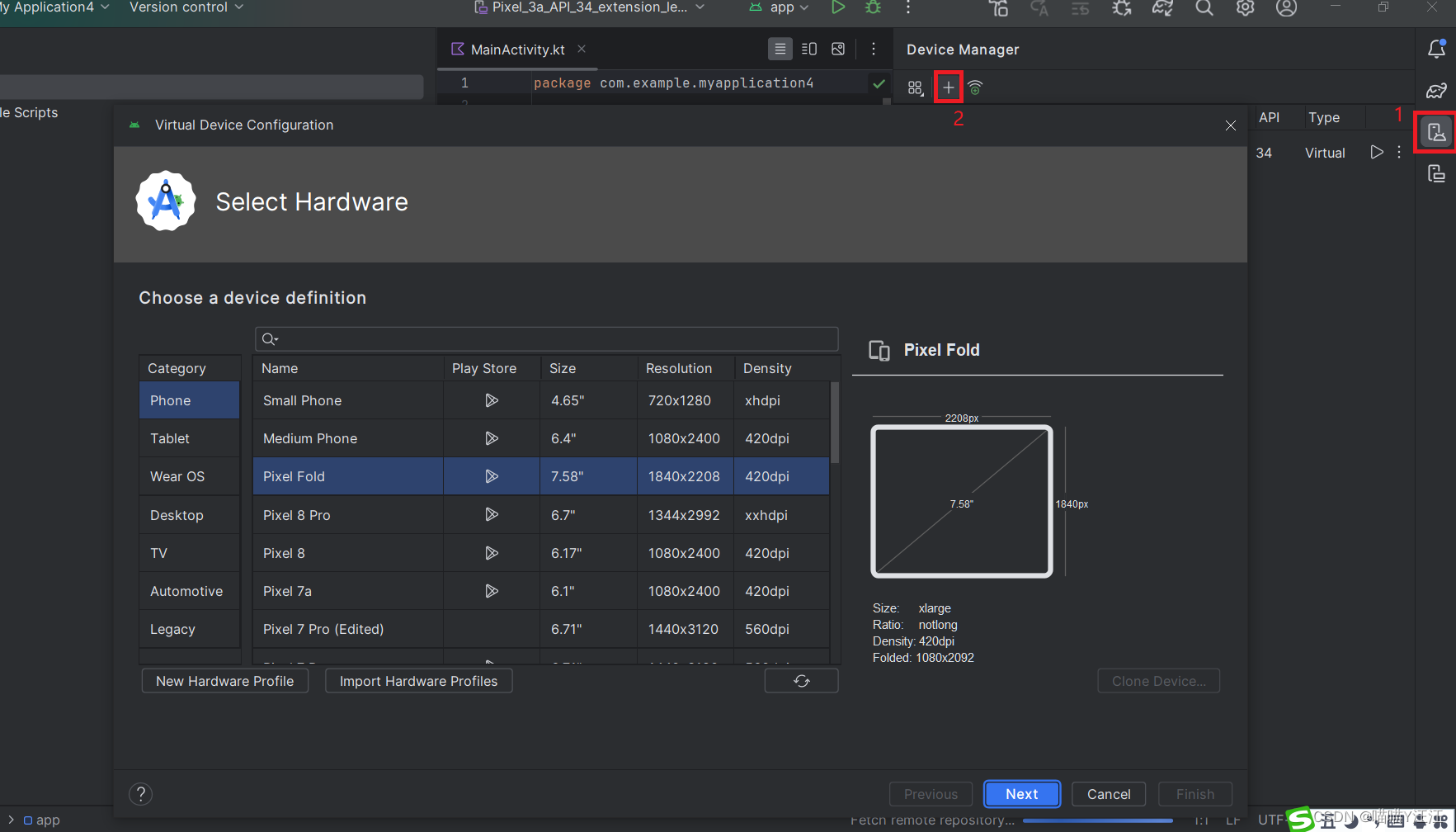Image resolution: width=1456 pixels, height=832 pixels.
Task: Open the account profile icon
Action: 1287,8
